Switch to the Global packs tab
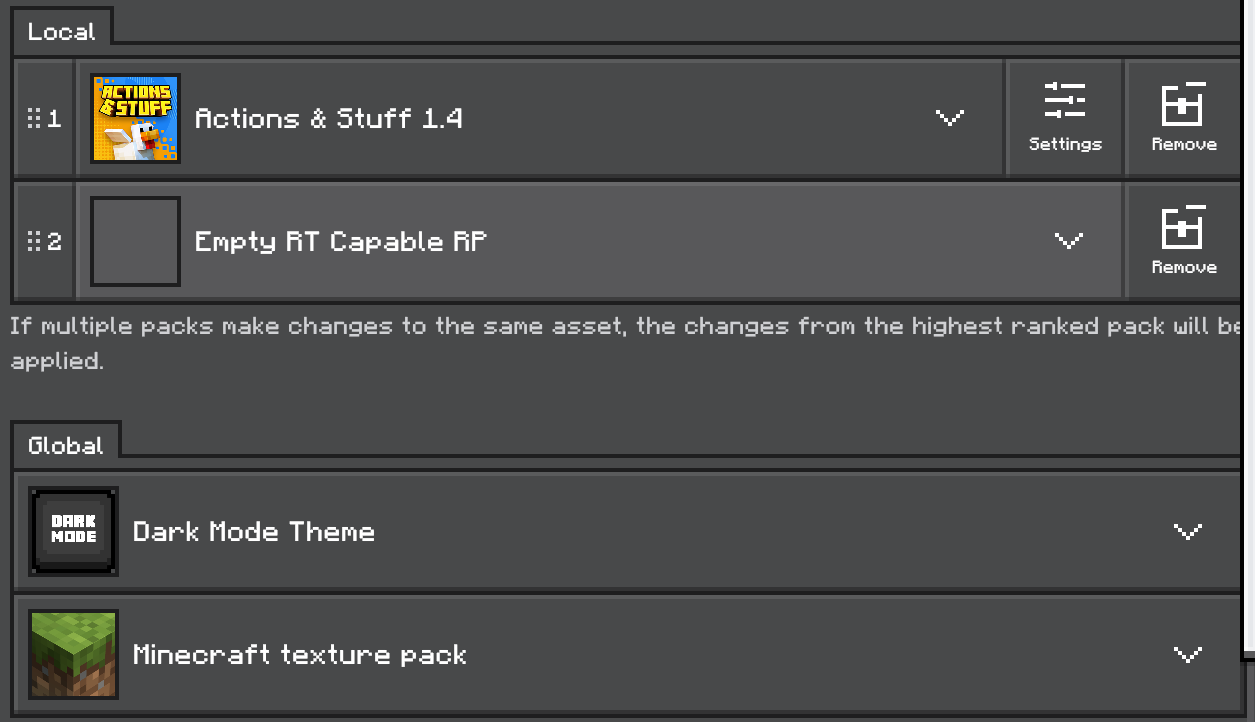 (66, 445)
